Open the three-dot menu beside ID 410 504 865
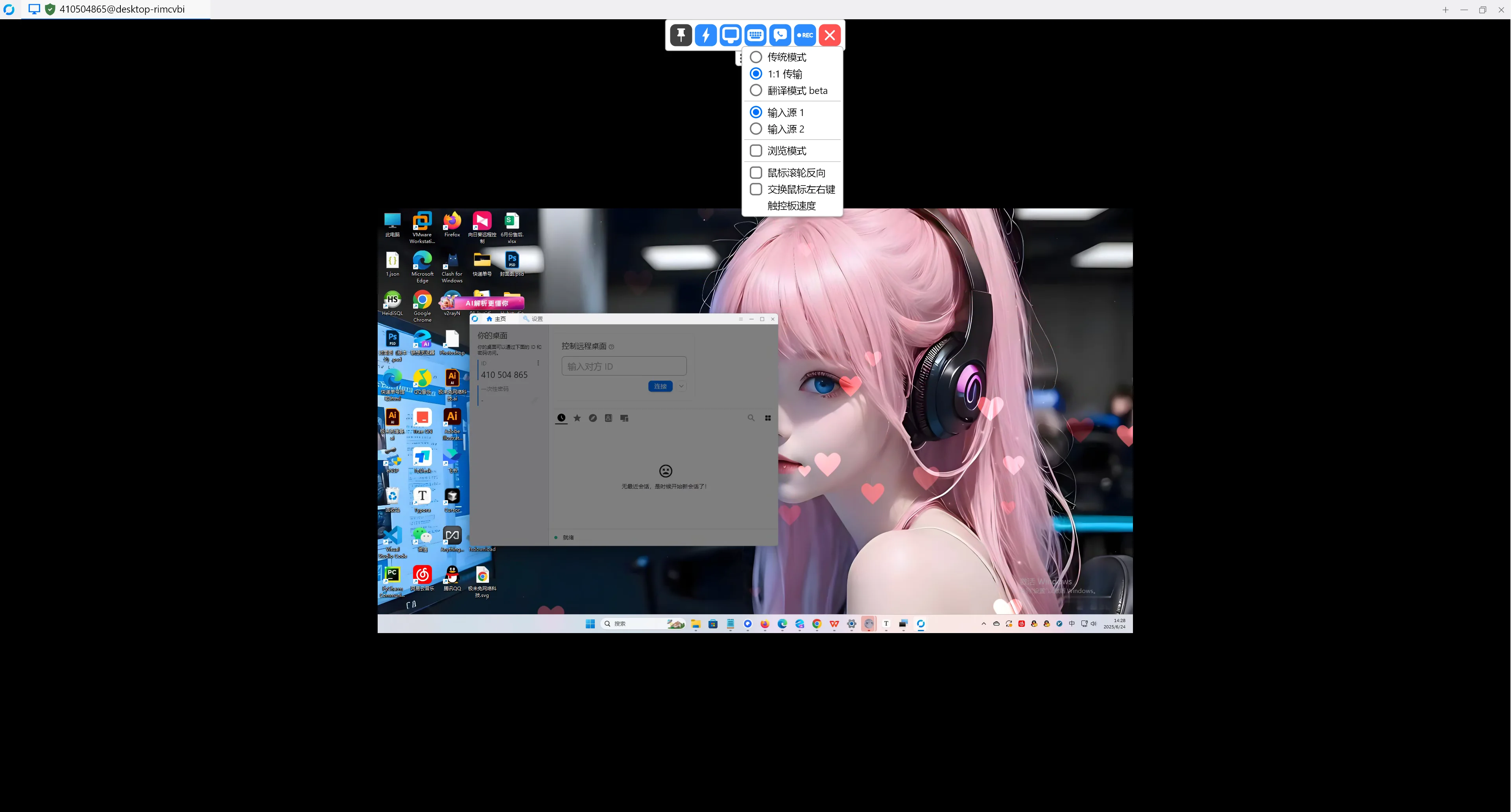This screenshot has width=1511, height=812. (538, 363)
